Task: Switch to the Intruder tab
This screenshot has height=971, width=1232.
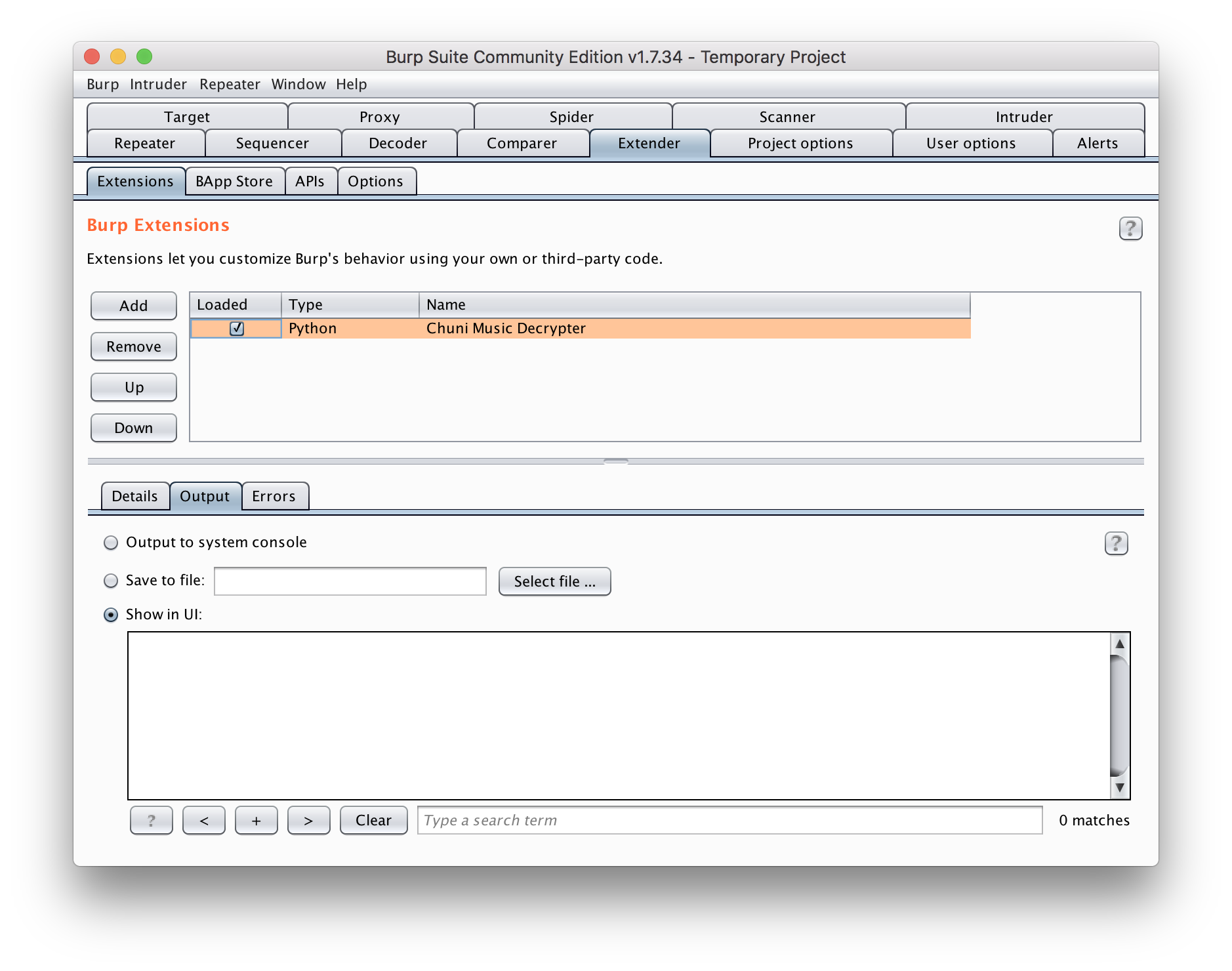Action: (1024, 116)
